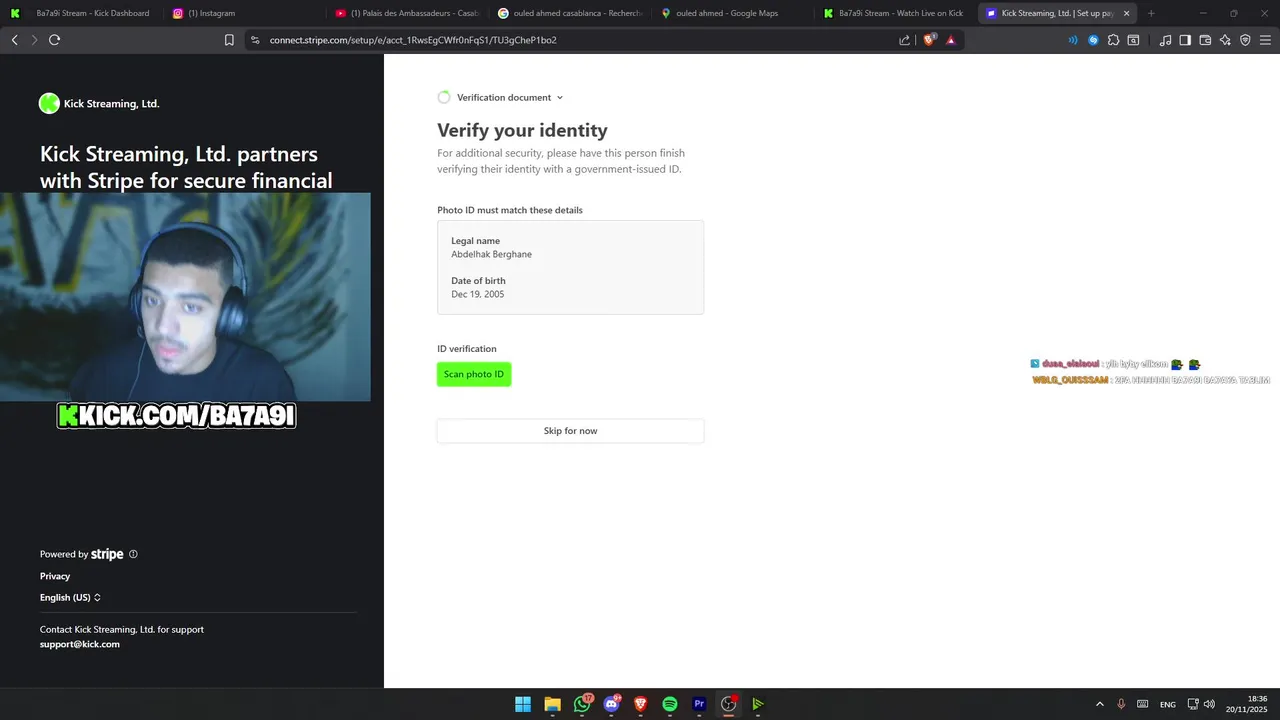Click the microphone icon in system tray

[x=1121, y=704]
